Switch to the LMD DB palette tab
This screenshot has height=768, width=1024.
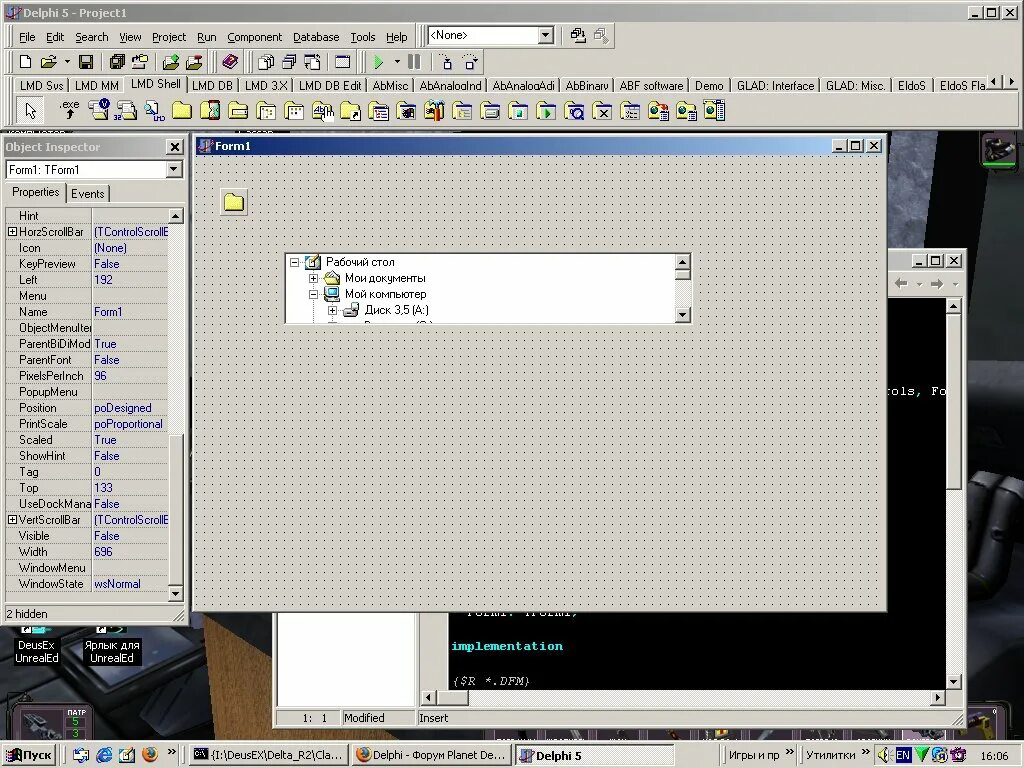[212, 86]
